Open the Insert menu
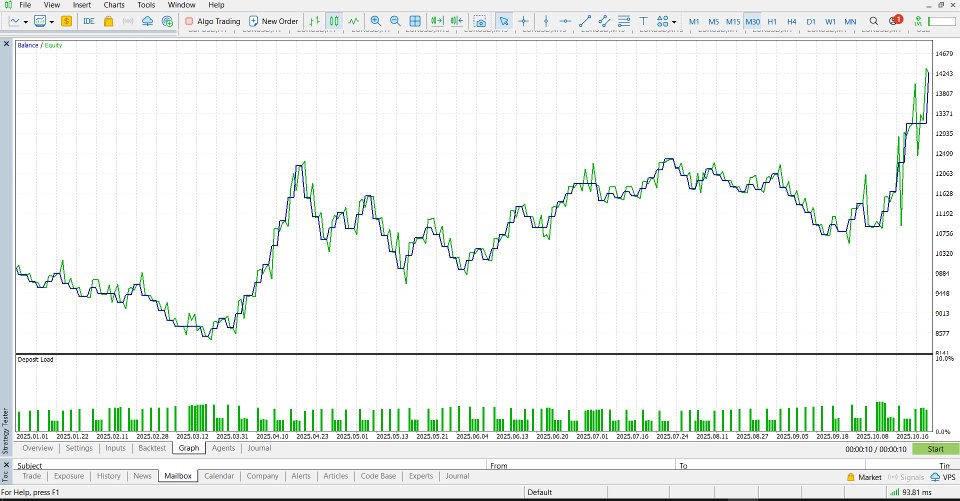Image resolution: width=960 pixels, height=501 pixels. 81,5
